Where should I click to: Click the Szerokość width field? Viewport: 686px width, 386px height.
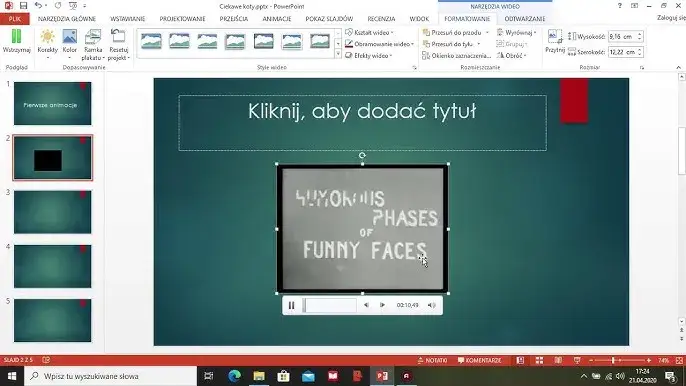click(622, 52)
